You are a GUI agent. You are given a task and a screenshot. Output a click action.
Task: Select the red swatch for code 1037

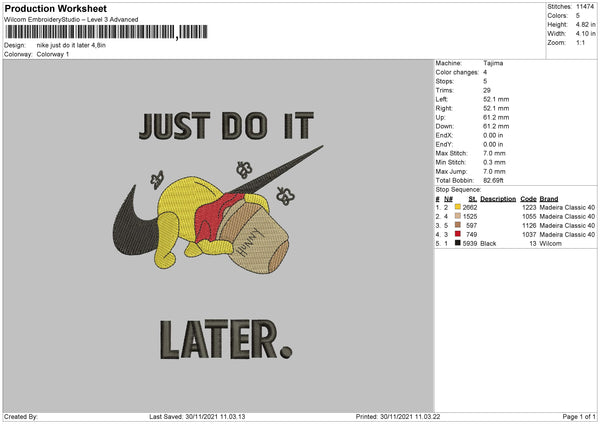click(458, 234)
